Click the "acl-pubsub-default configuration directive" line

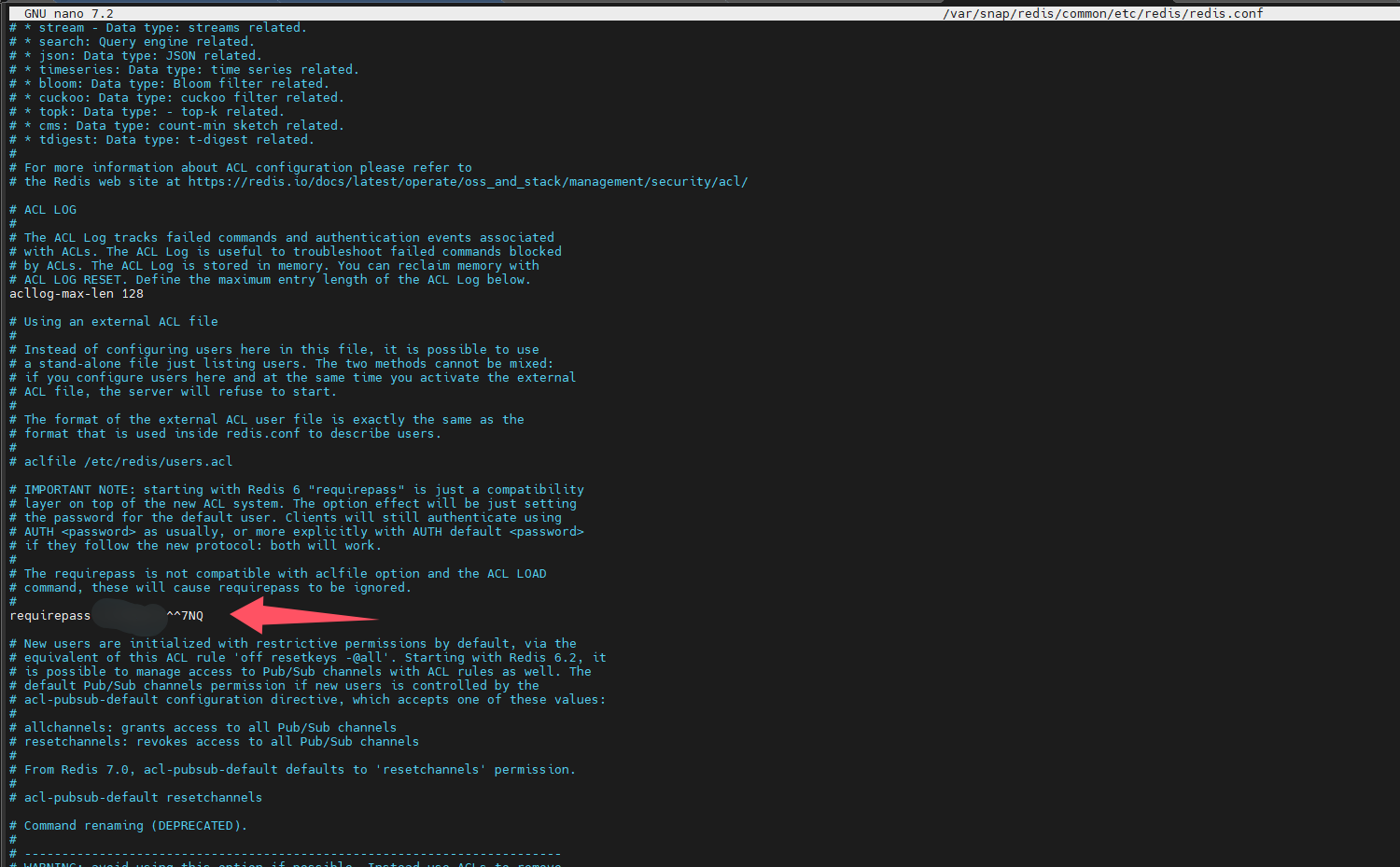click(x=308, y=700)
